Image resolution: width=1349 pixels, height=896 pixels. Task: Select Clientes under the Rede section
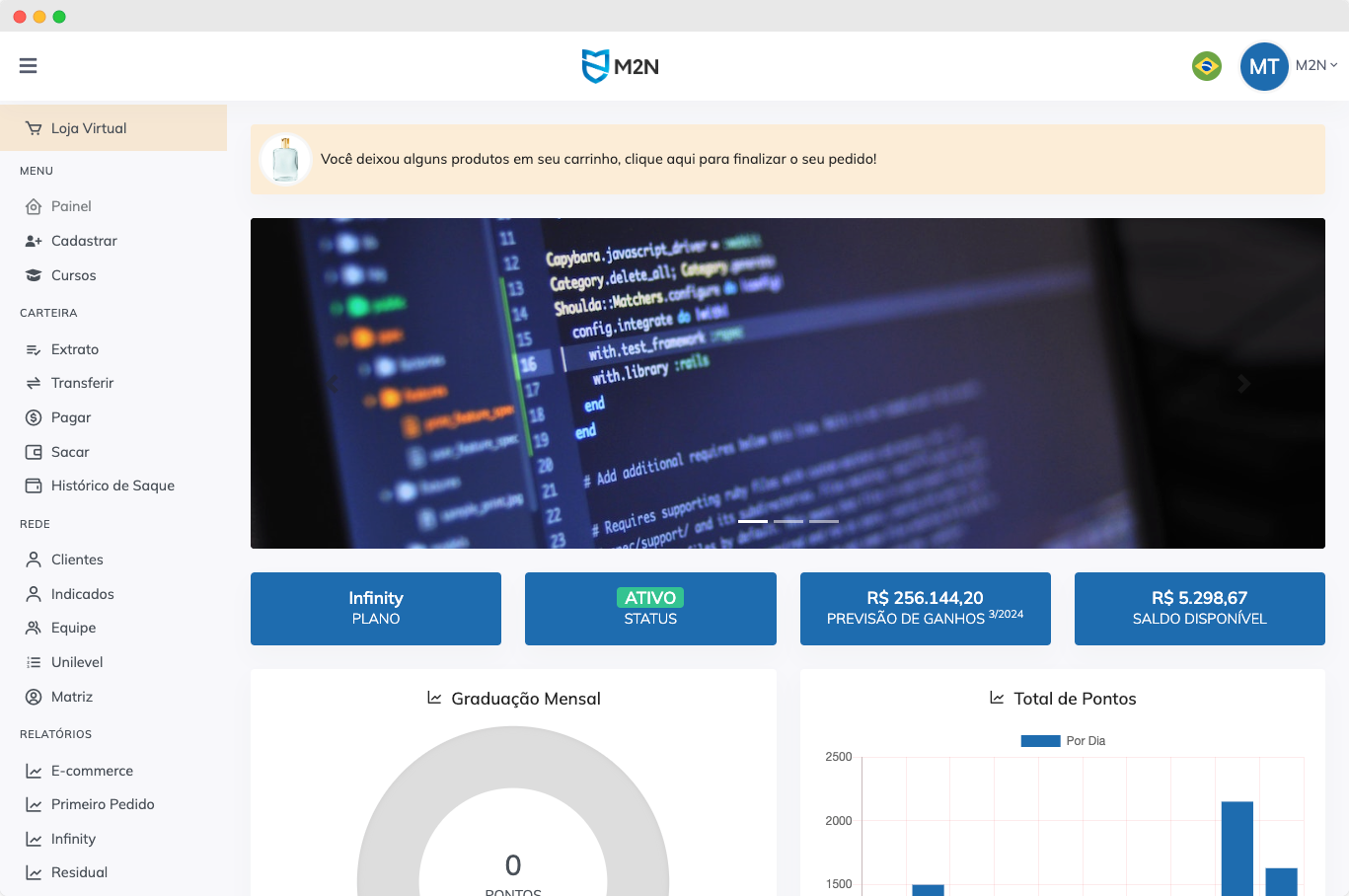[x=77, y=559]
